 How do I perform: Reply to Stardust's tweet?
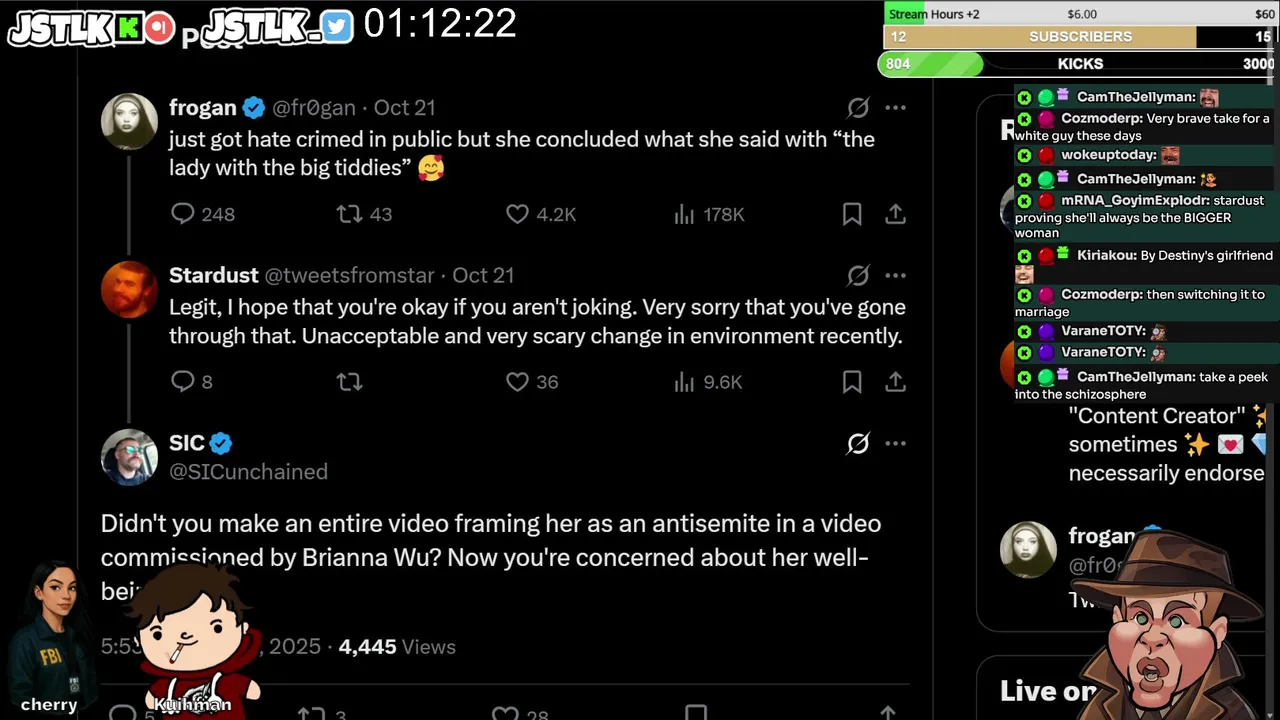point(183,381)
